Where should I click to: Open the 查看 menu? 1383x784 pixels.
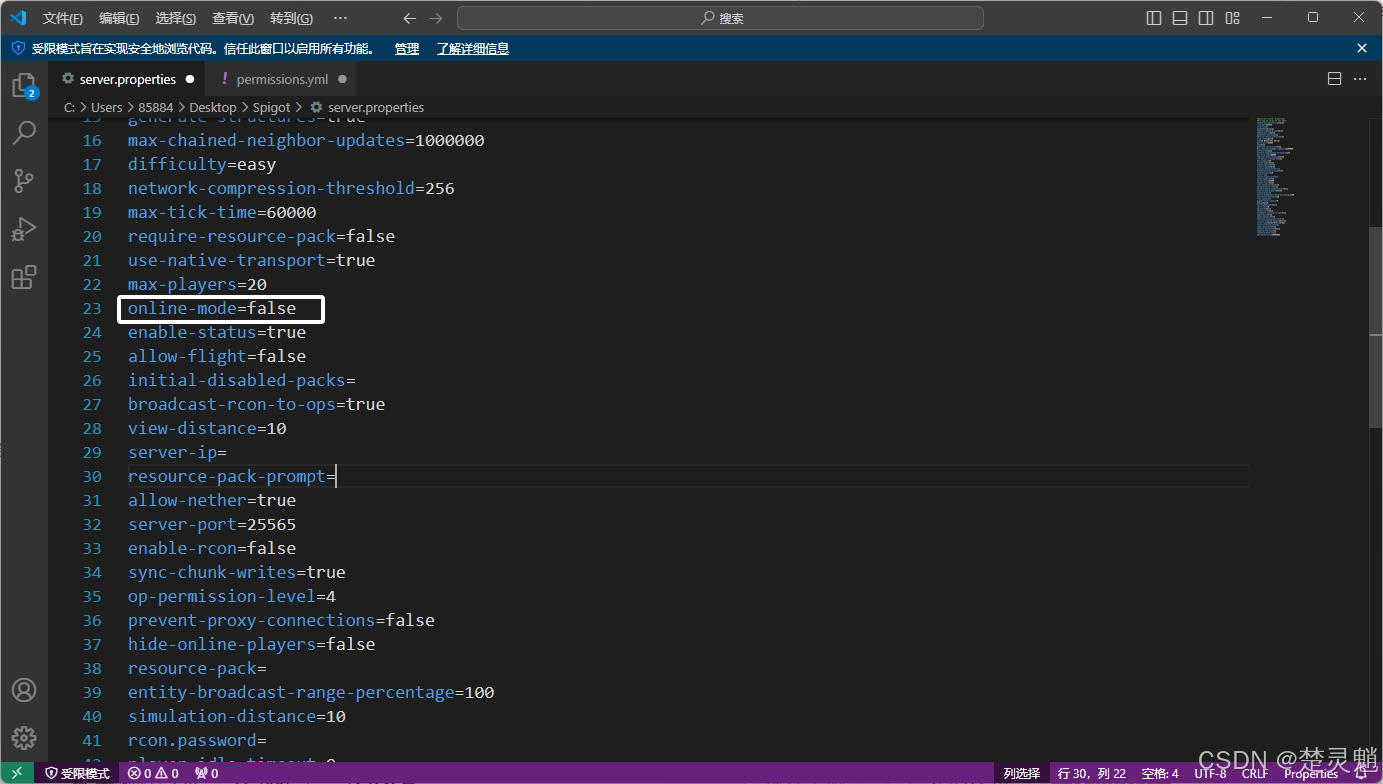point(233,18)
